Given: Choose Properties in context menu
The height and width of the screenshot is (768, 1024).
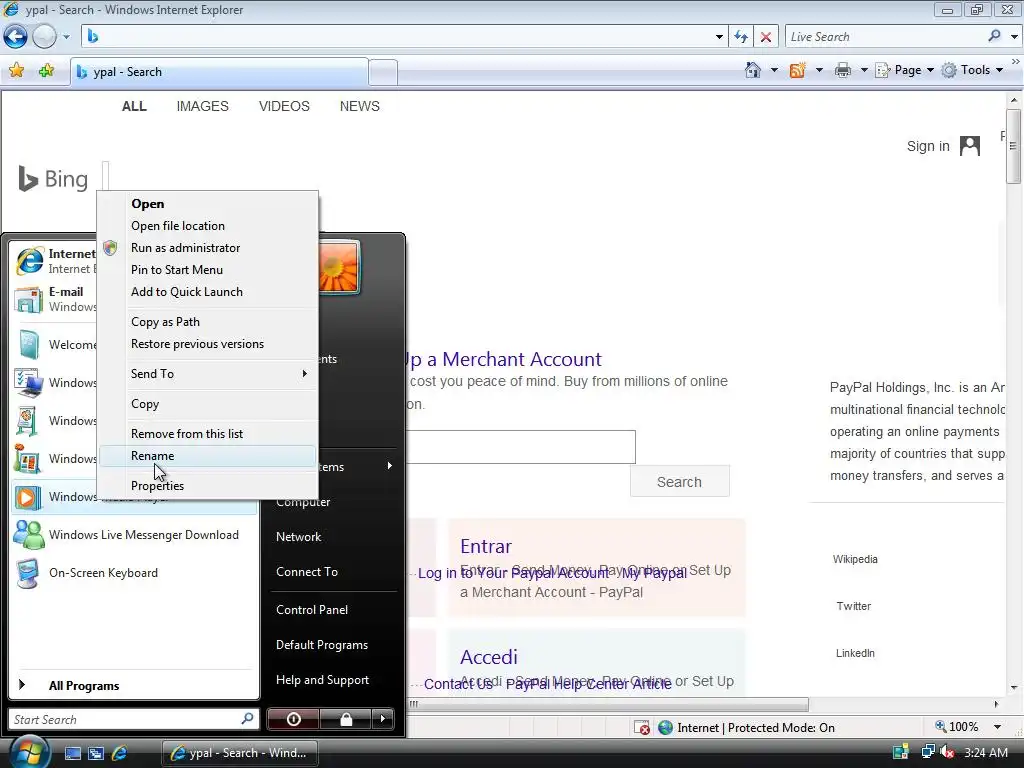Looking at the screenshot, I should (207, 486).
